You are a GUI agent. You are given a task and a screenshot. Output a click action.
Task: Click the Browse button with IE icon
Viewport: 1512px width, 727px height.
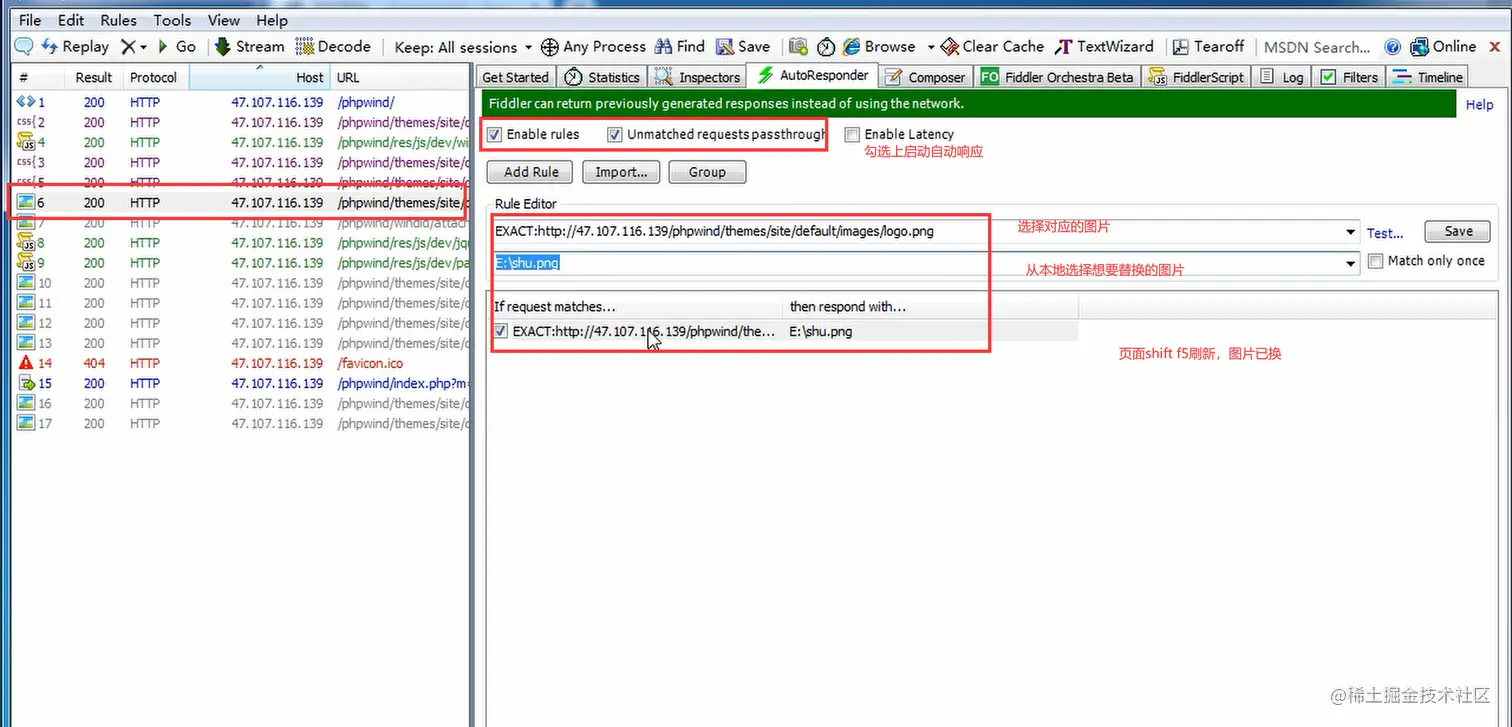[879, 47]
